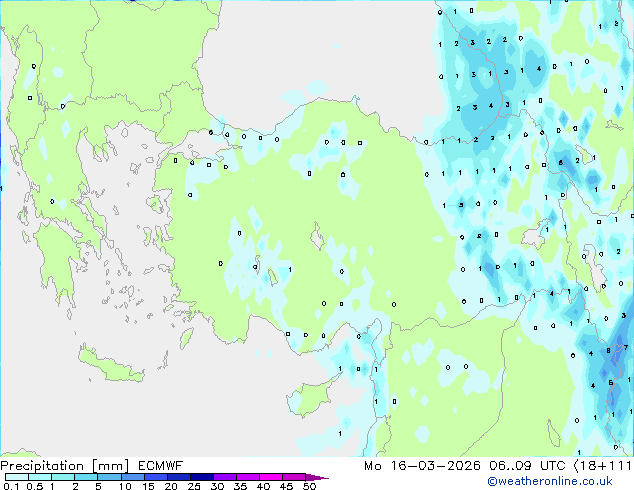Click the '10' legend scale value
This screenshot has width=634, height=490.
pos(125,486)
